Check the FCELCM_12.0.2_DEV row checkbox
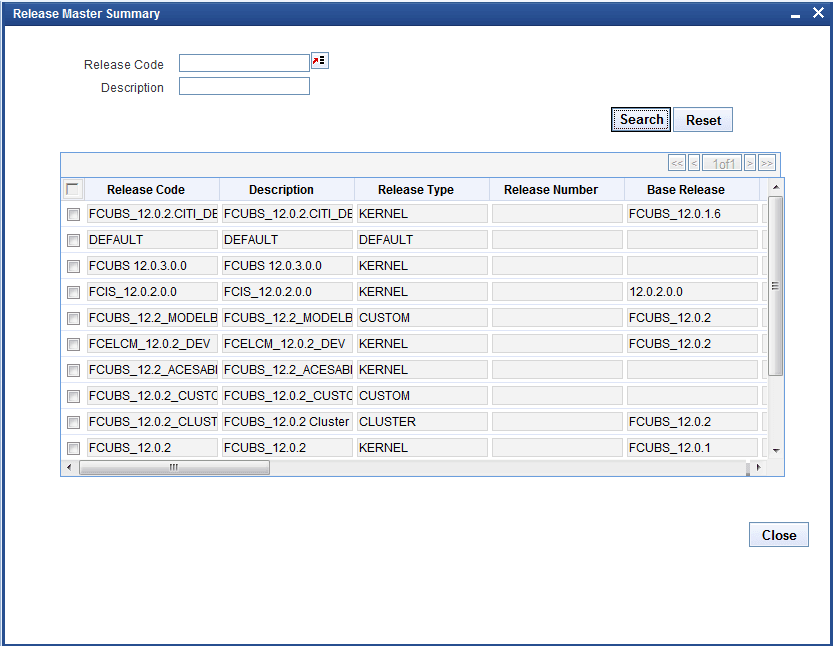The width and height of the screenshot is (833, 646). (73, 344)
